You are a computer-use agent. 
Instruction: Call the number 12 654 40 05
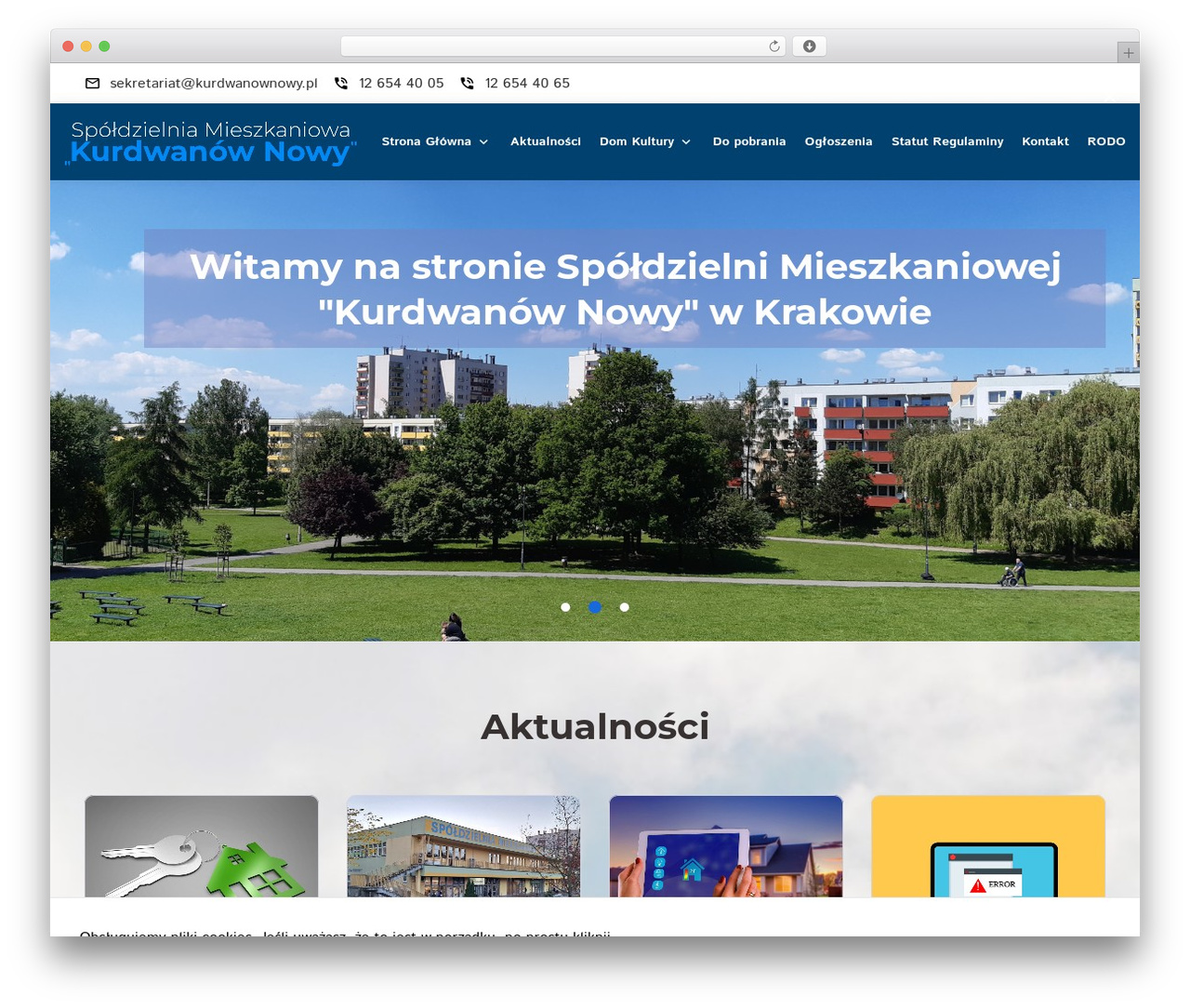(402, 84)
